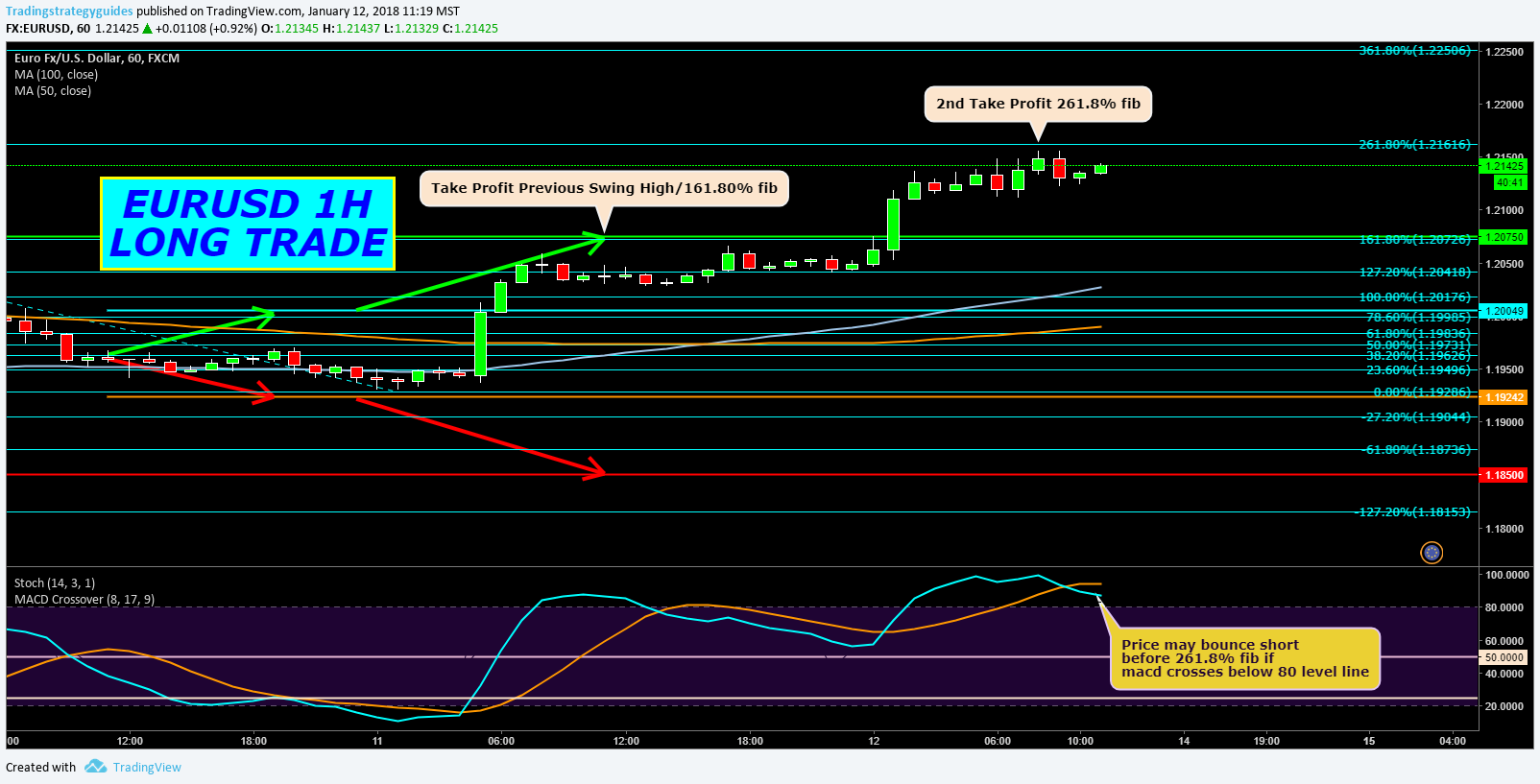Select the 'Take Profit Previous Swing High' callout
Screen dimensions: 1540x784
tap(604, 188)
